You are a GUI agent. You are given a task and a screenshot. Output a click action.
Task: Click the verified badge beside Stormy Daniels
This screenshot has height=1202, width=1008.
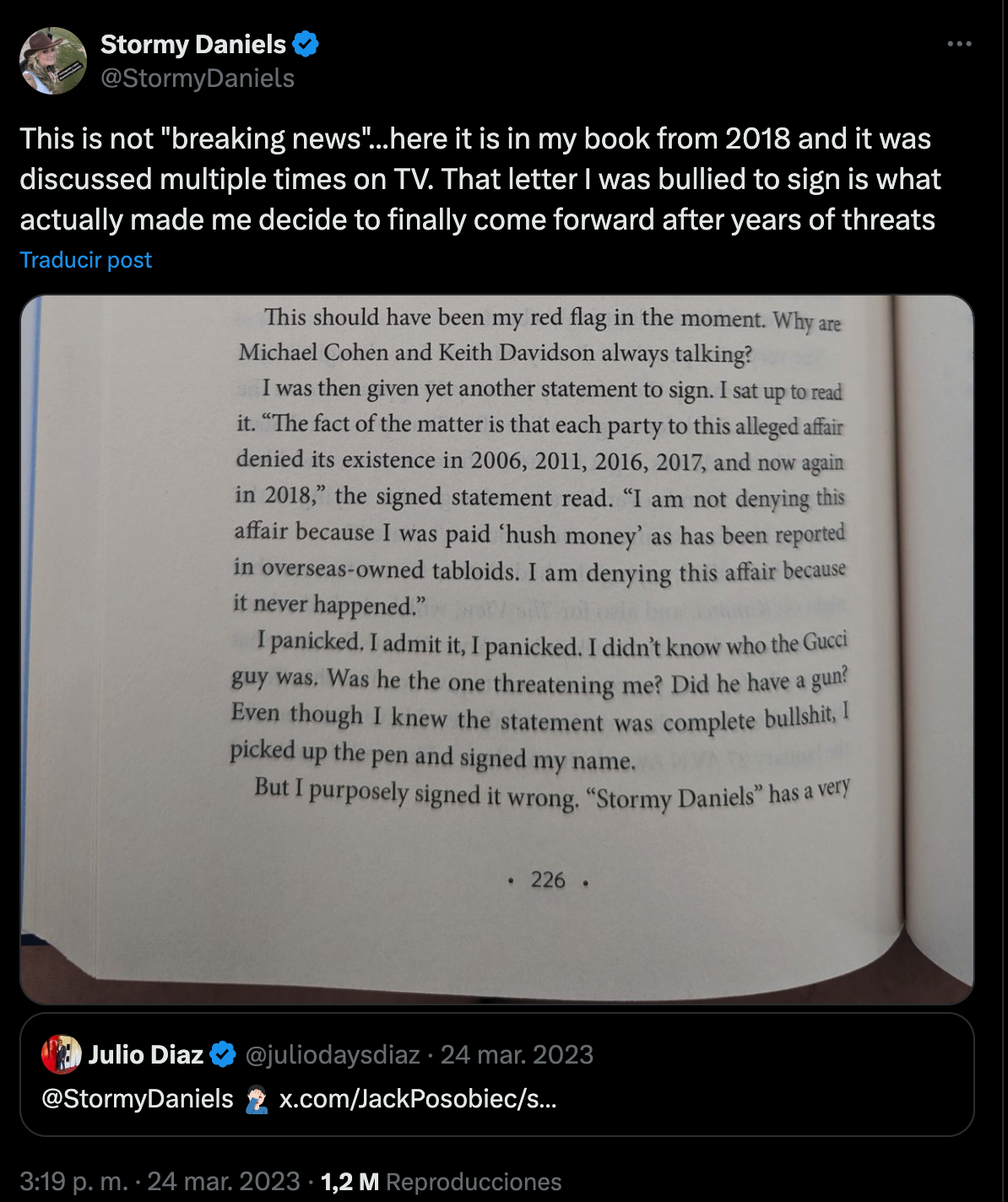coord(306,44)
